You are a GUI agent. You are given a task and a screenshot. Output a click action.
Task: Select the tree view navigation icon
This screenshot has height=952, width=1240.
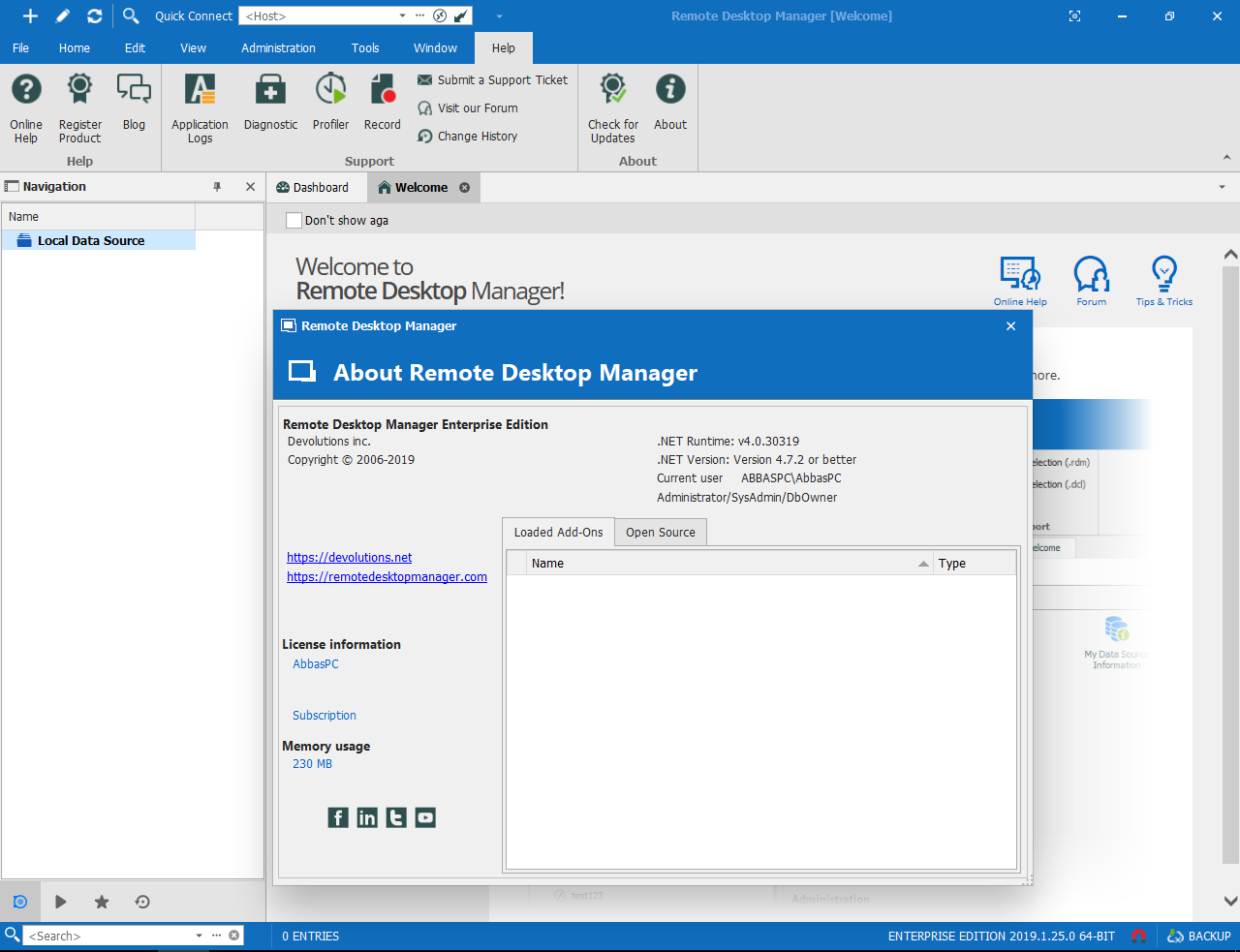coord(20,902)
